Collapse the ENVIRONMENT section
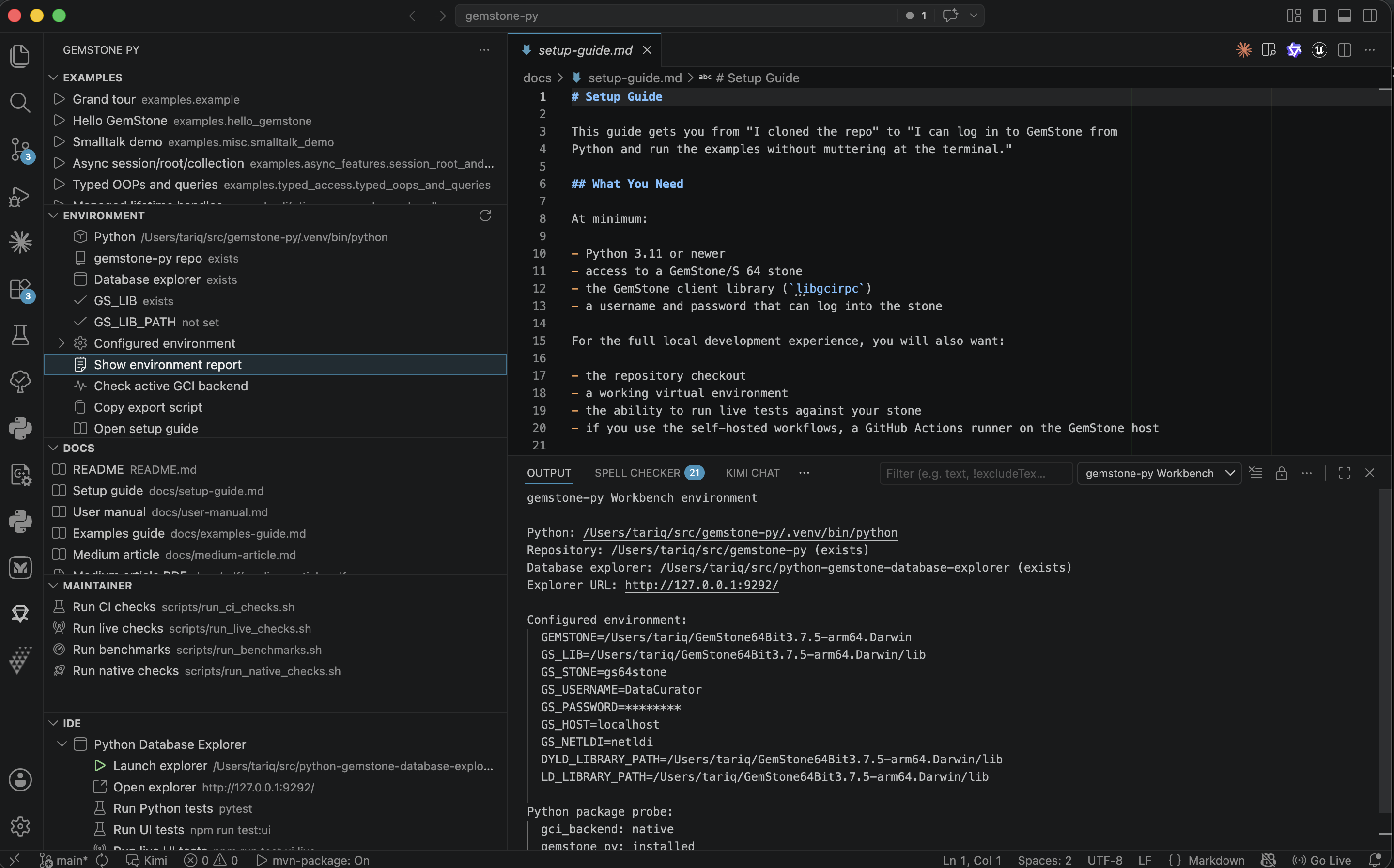 click(x=53, y=215)
